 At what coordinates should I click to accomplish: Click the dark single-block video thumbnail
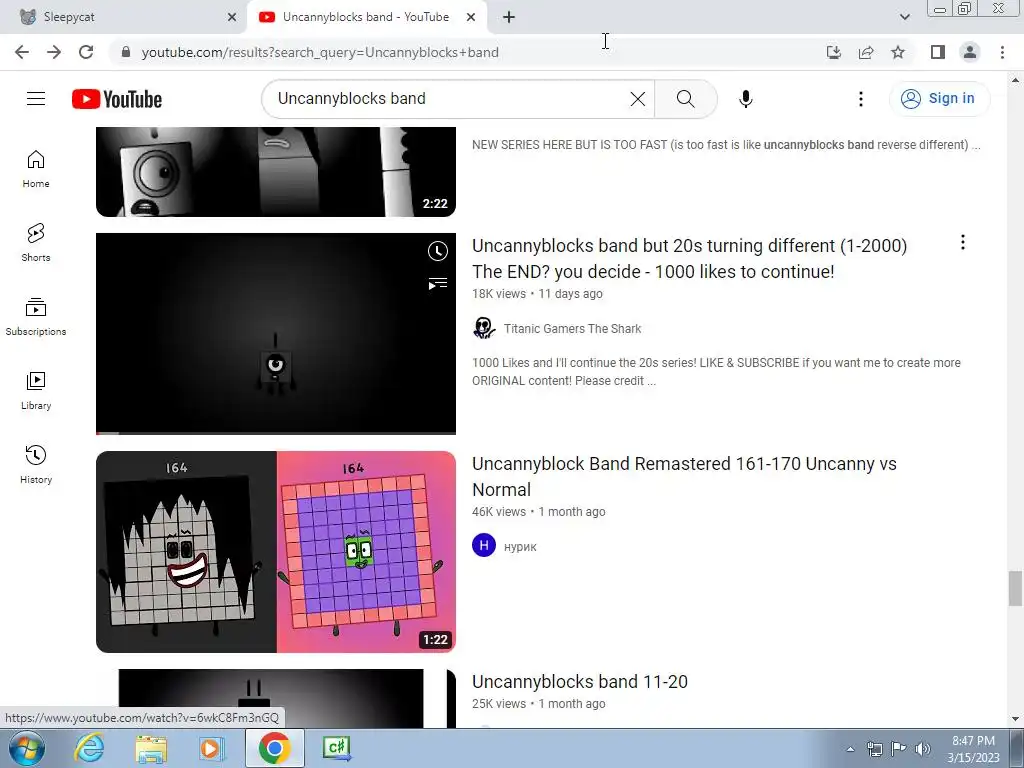point(276,334)
